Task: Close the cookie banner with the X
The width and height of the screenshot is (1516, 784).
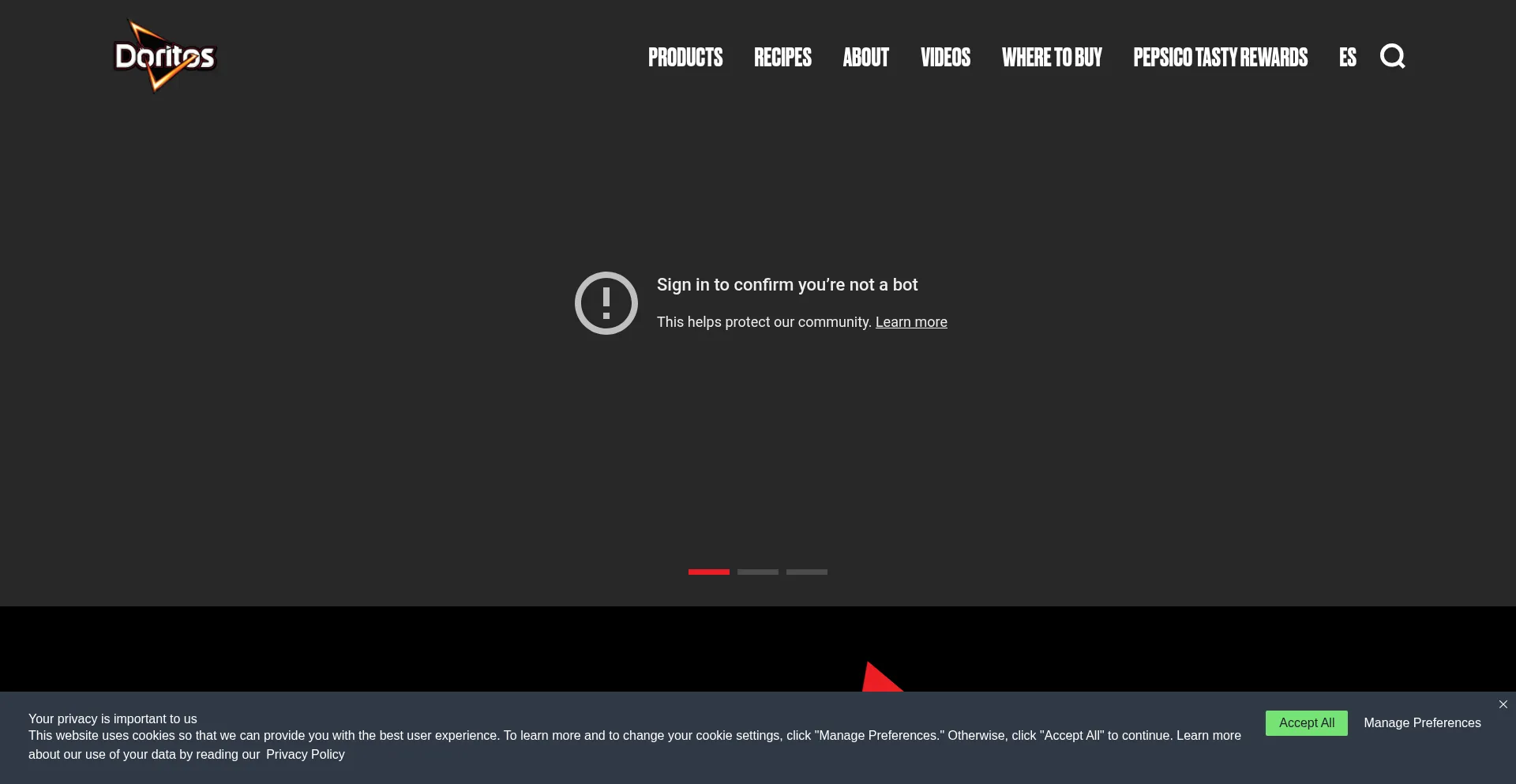Action: click(1503, 704)
